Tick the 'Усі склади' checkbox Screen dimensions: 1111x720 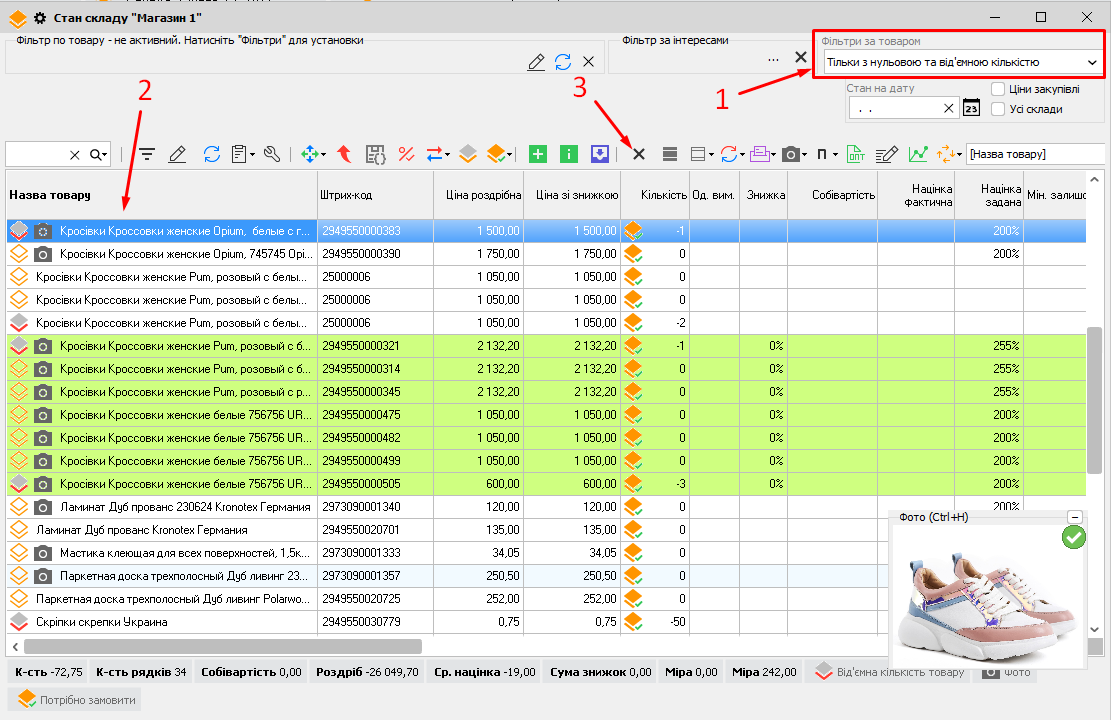pyautogui.click(x=998, y=109)
